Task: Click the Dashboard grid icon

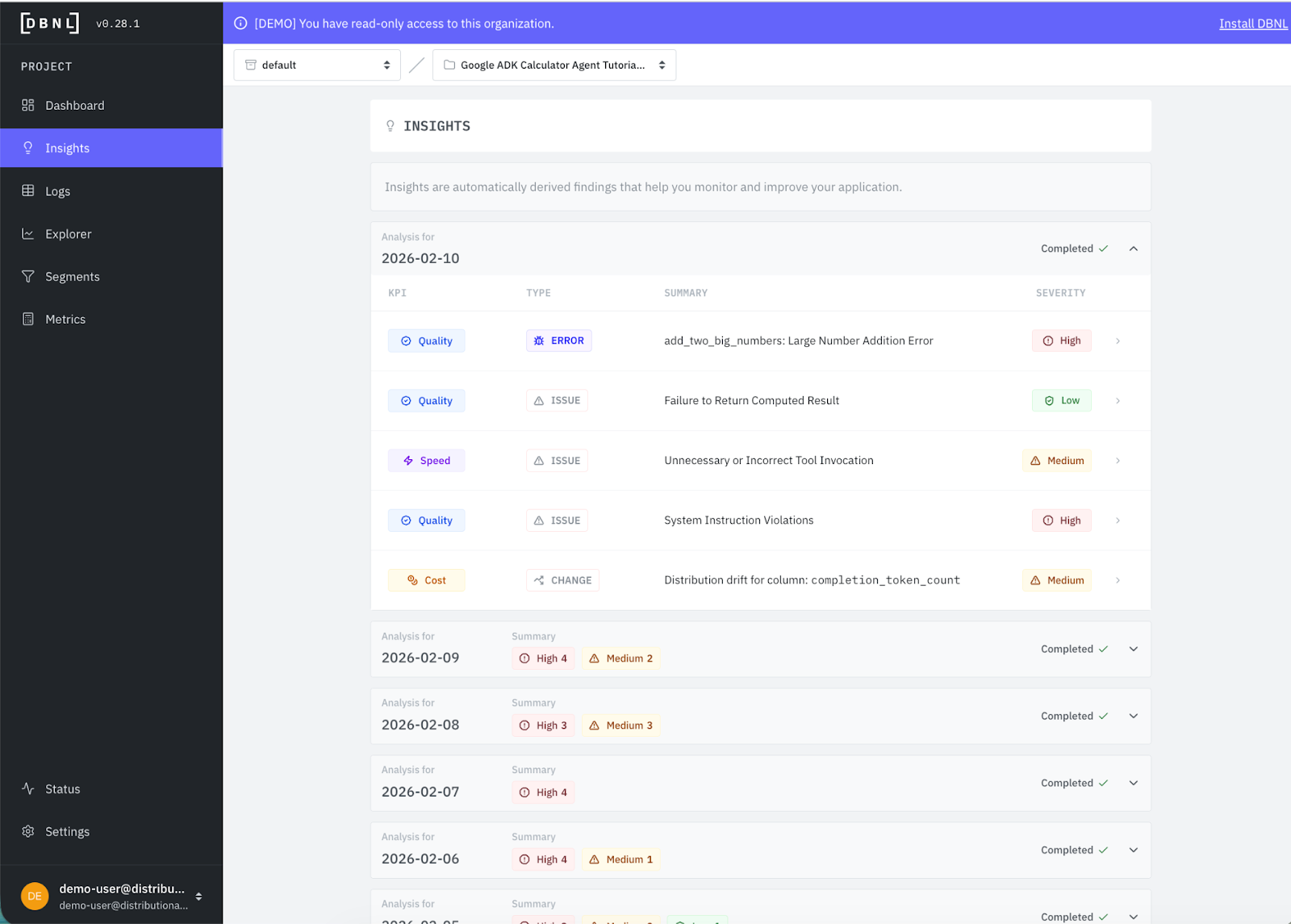Action: 28,105
